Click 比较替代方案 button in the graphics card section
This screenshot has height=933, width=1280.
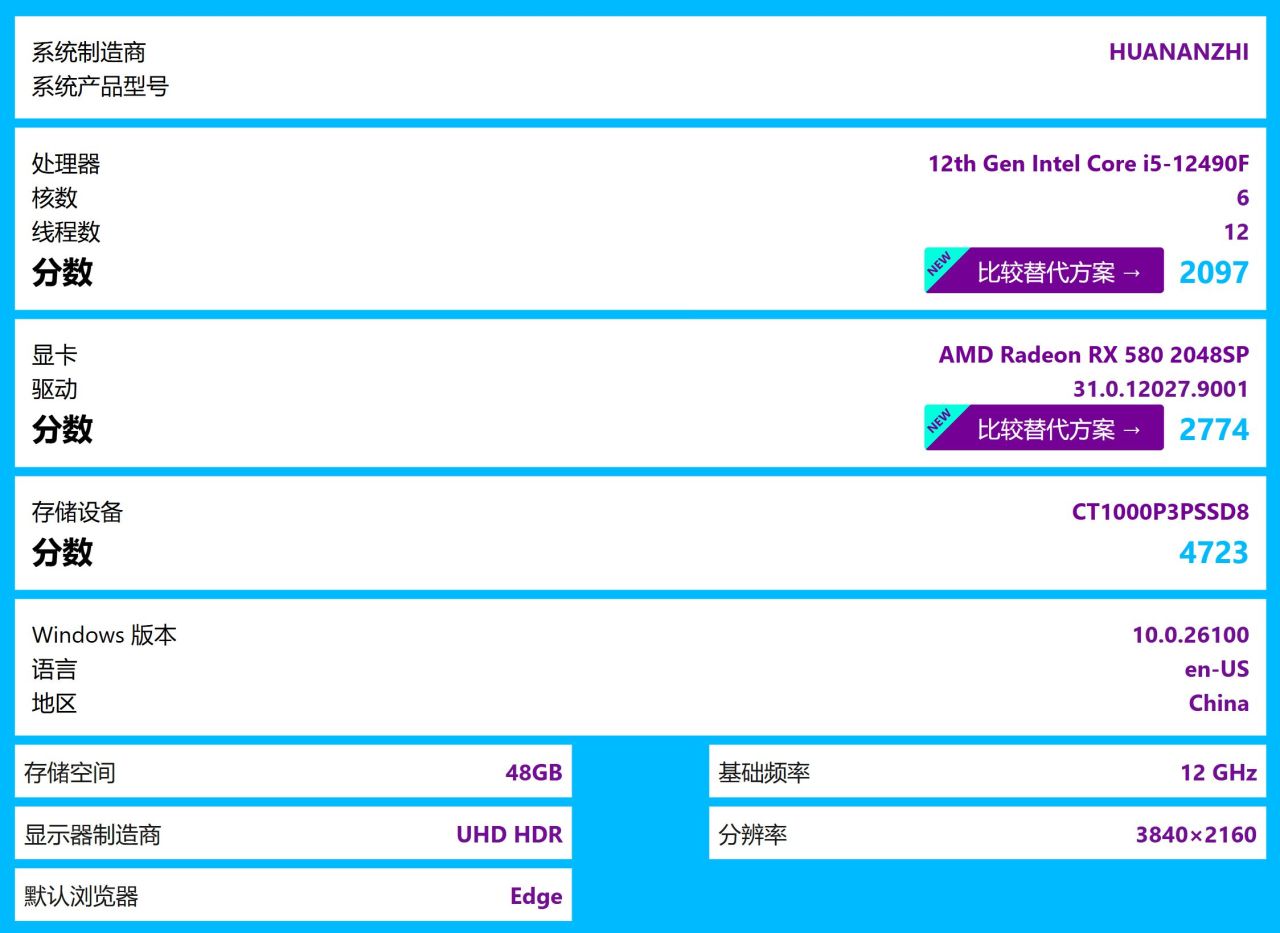click(x=1044, y=428)
